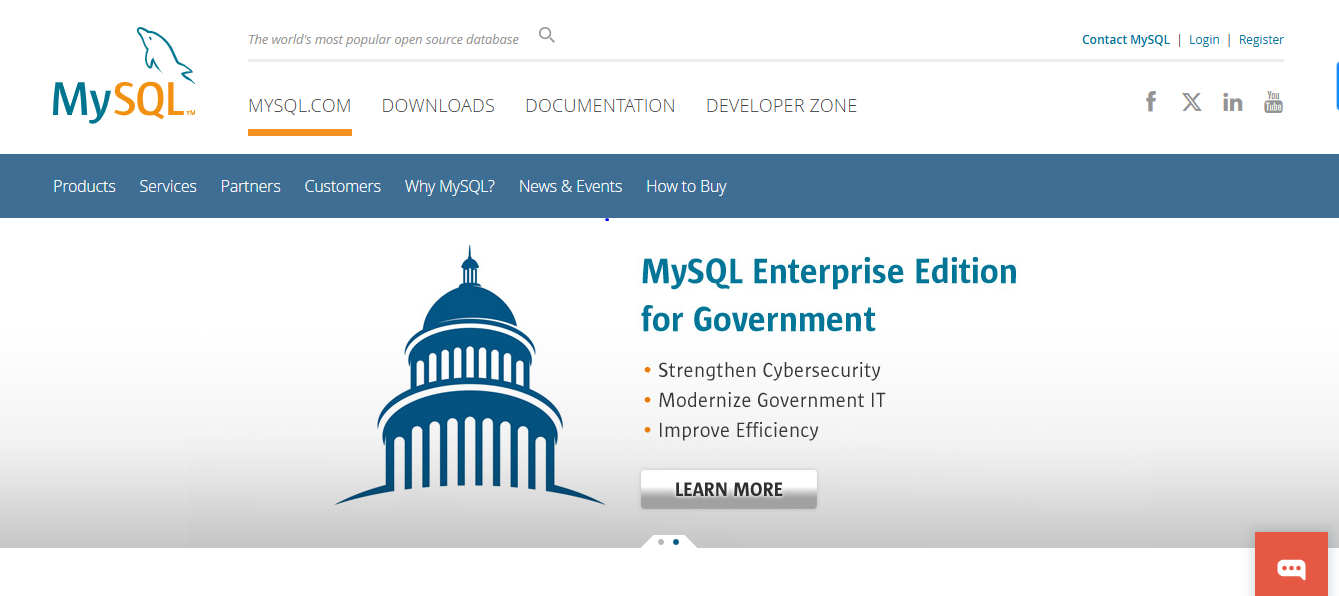
Task: Click the MySQL dolphin logo
Action: click(122, 73)
